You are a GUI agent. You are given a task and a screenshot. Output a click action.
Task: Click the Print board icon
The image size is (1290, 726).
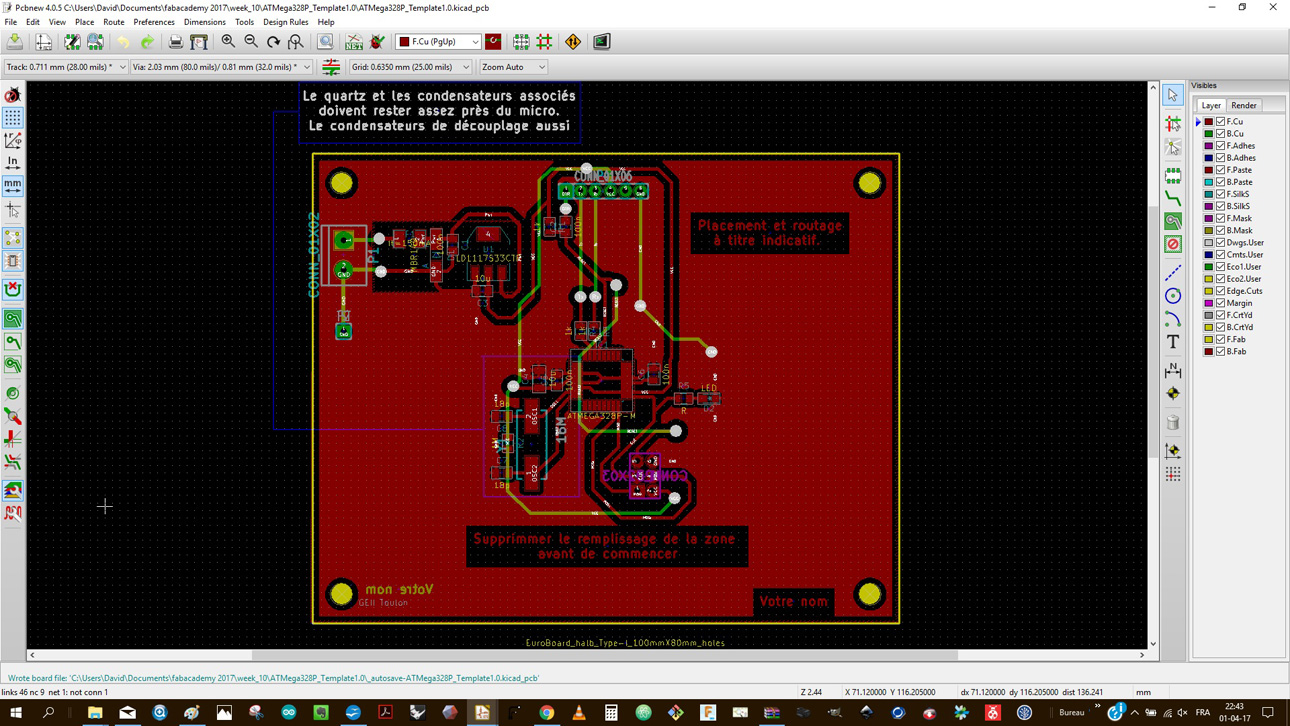(x=176, y=42)
